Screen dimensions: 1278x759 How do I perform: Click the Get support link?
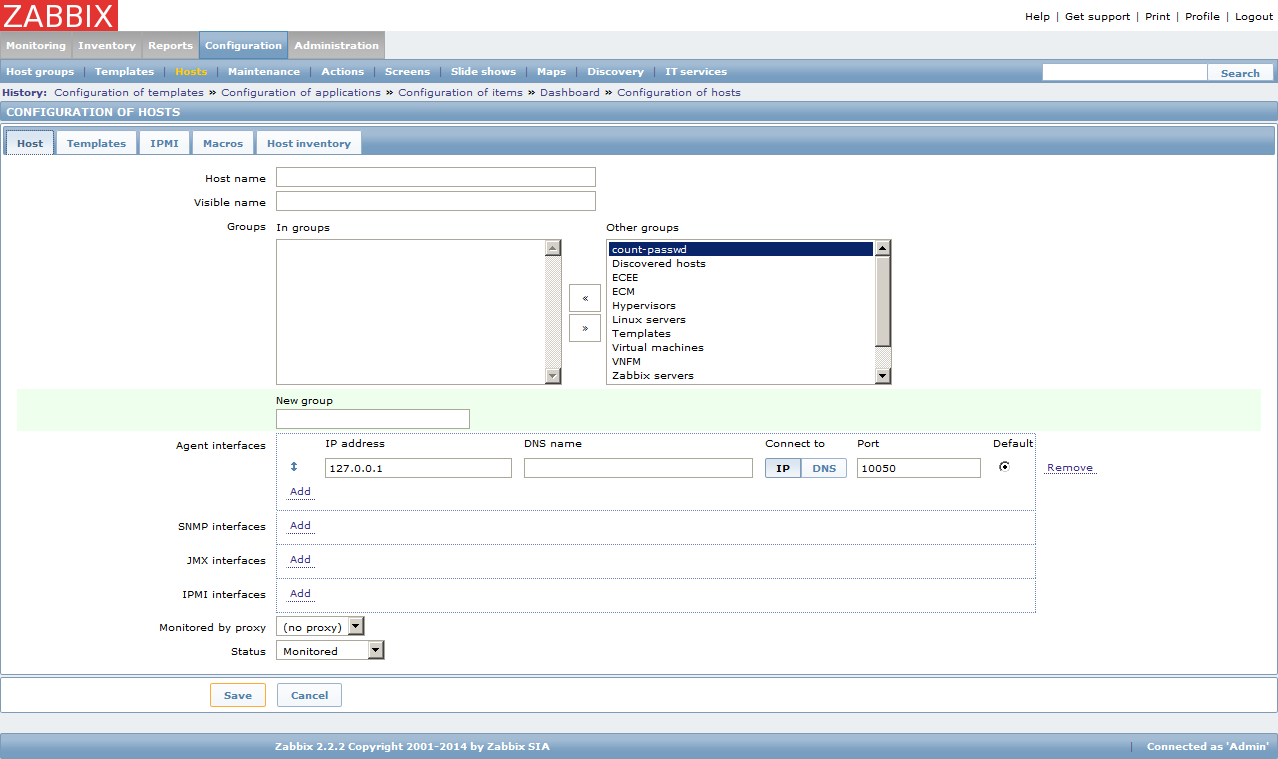[1097, 17]
